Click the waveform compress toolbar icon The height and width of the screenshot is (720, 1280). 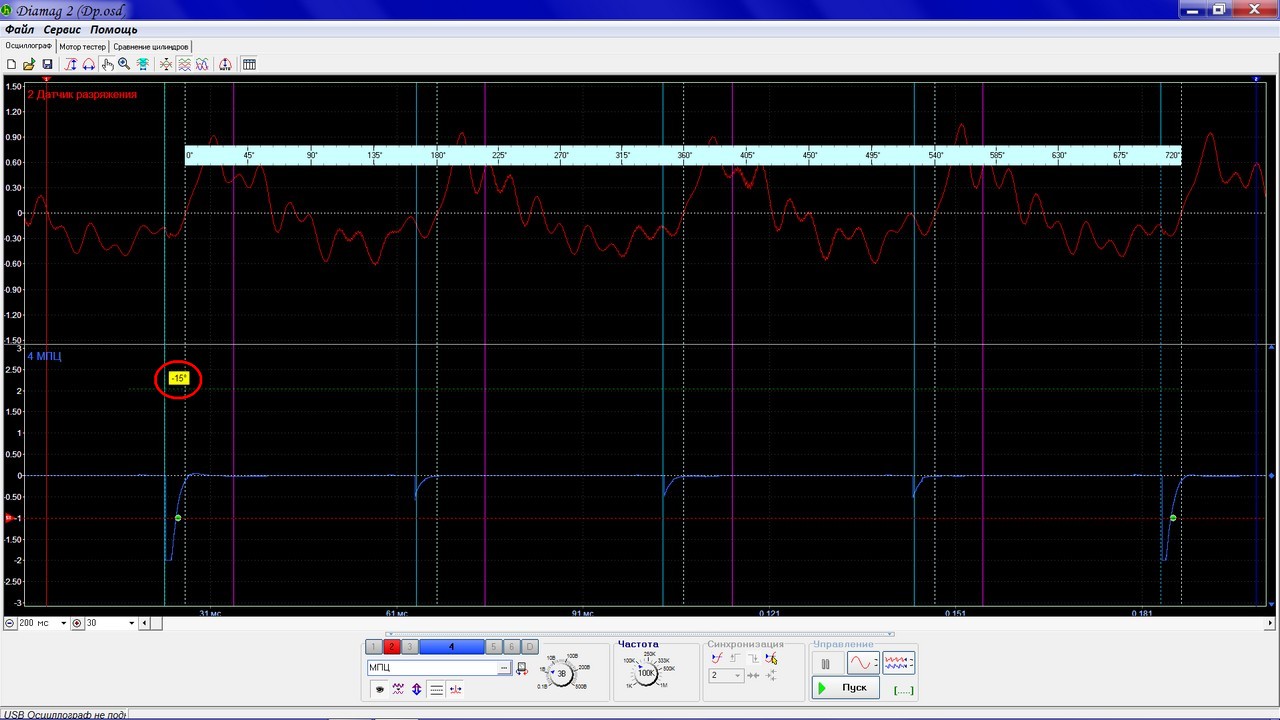[x=166, y=64]
